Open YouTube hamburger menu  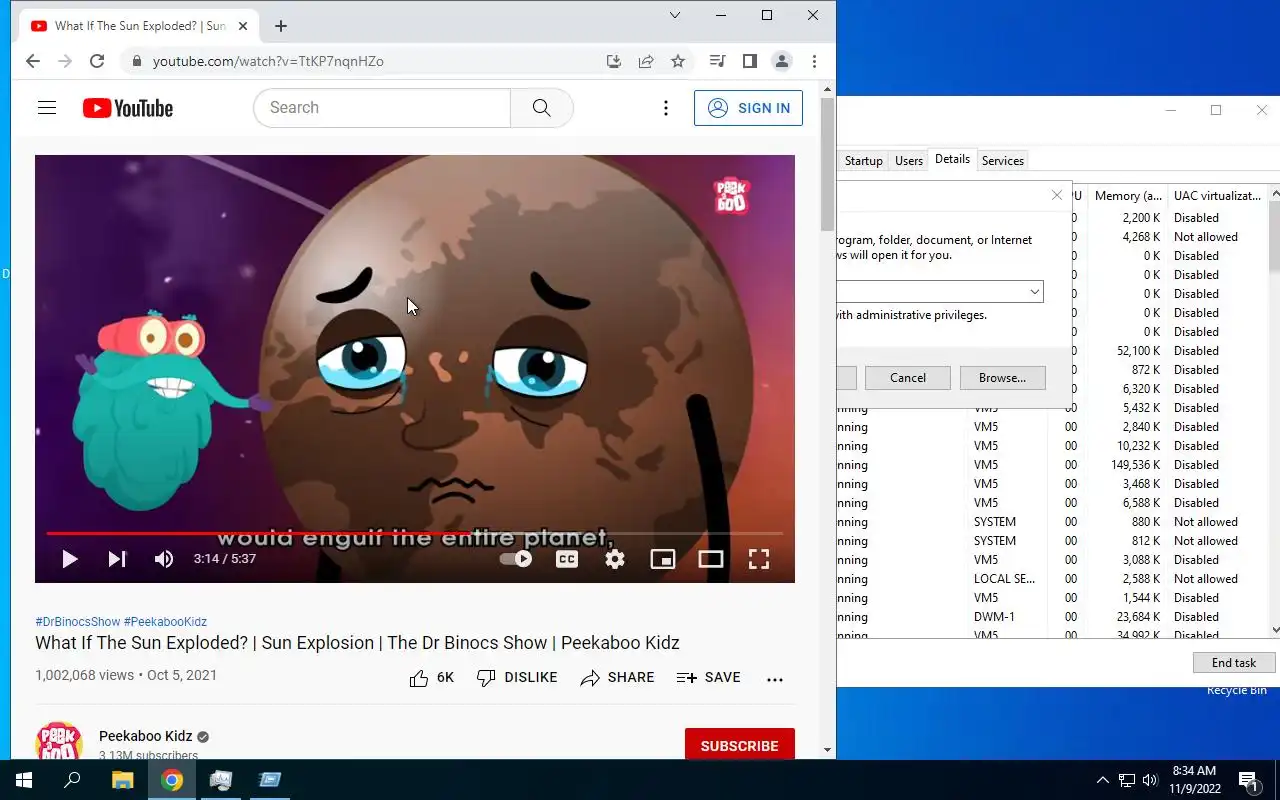click(x=47, y=108)
